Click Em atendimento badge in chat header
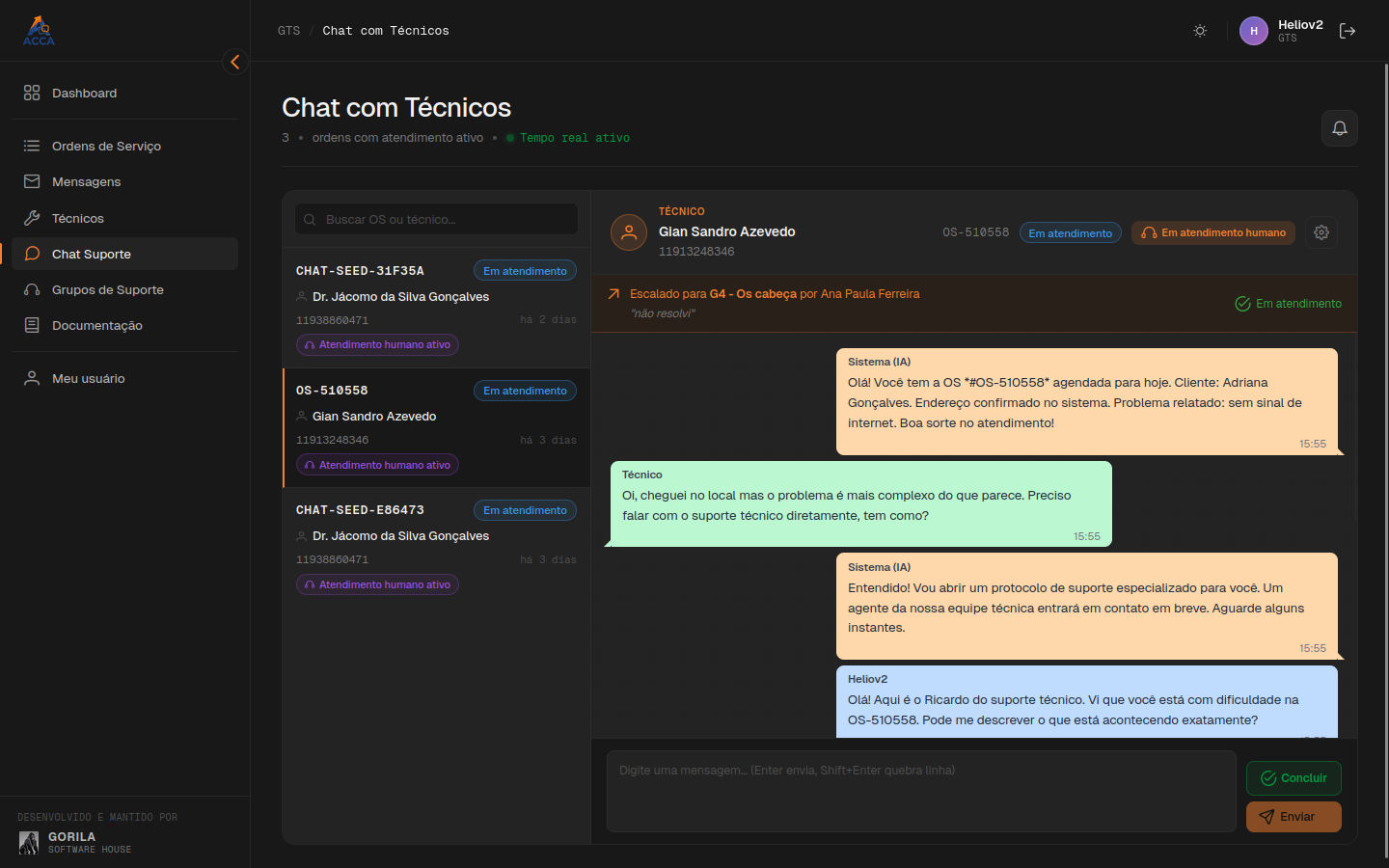 coord(1070,232)
